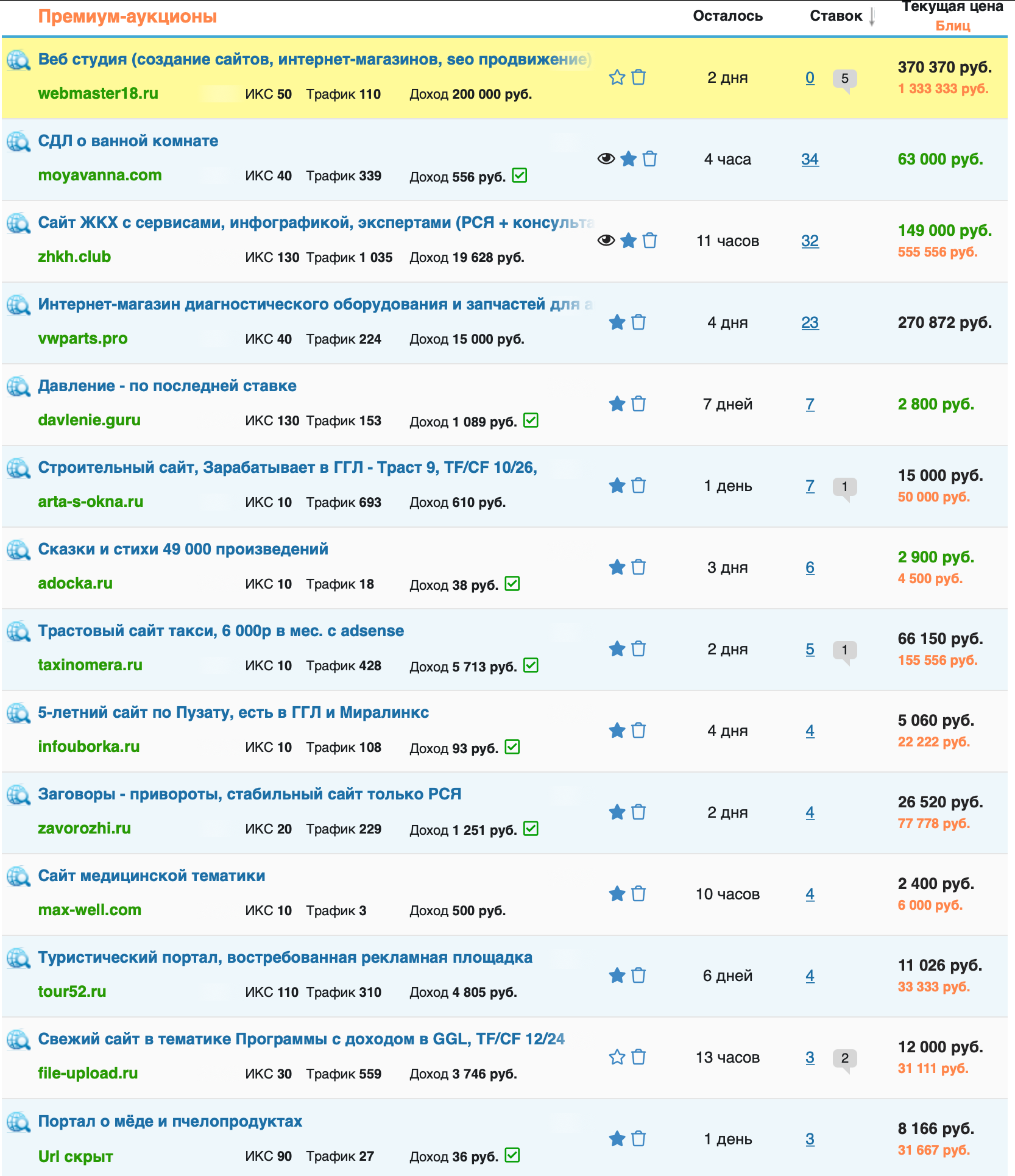Viewport: 1015px width, 1176px height.
Task: Toggle the eye icon for moyavanna.com auction
Action: (x=606, y=159)
